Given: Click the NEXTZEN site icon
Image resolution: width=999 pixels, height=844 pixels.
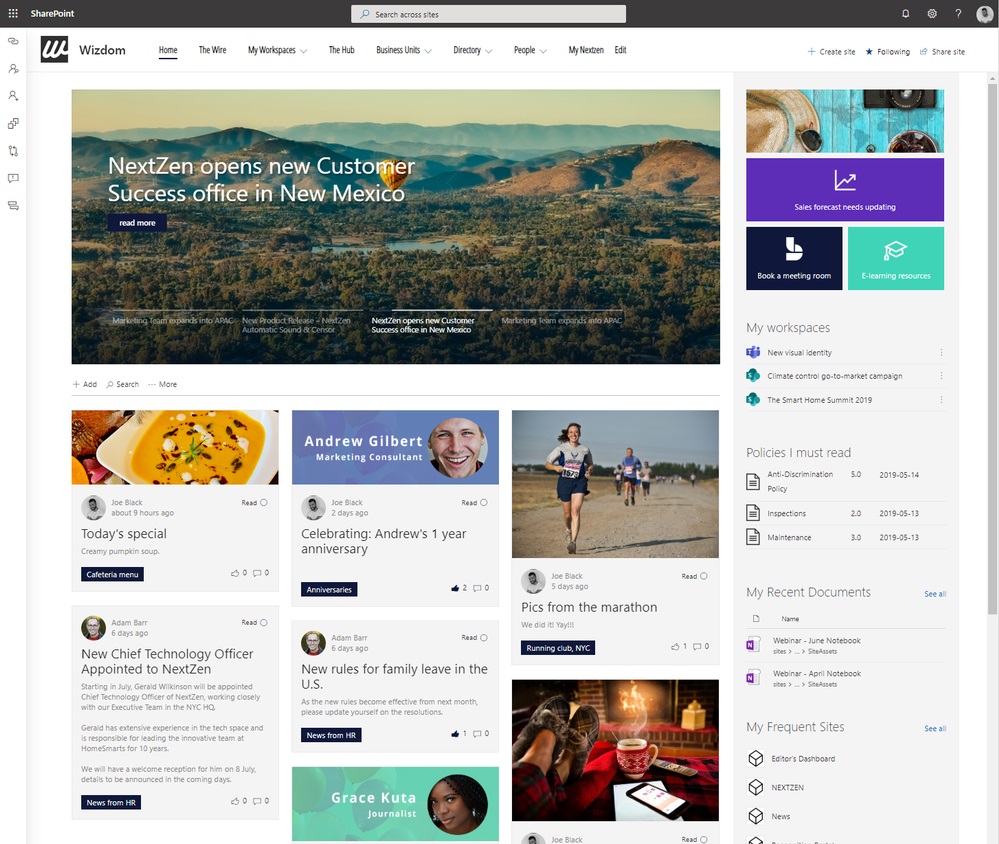Looking at the screenshot, I should click(756, 787).
